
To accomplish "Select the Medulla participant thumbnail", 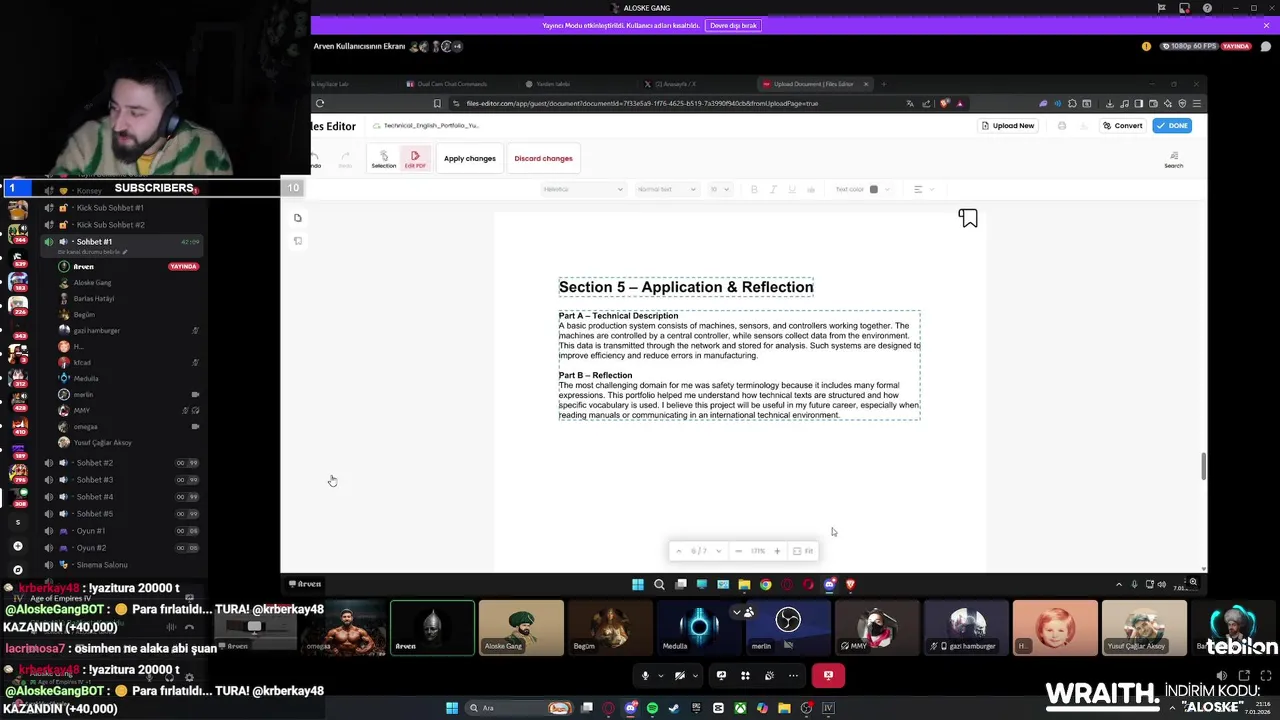I will tap(699, 628).
